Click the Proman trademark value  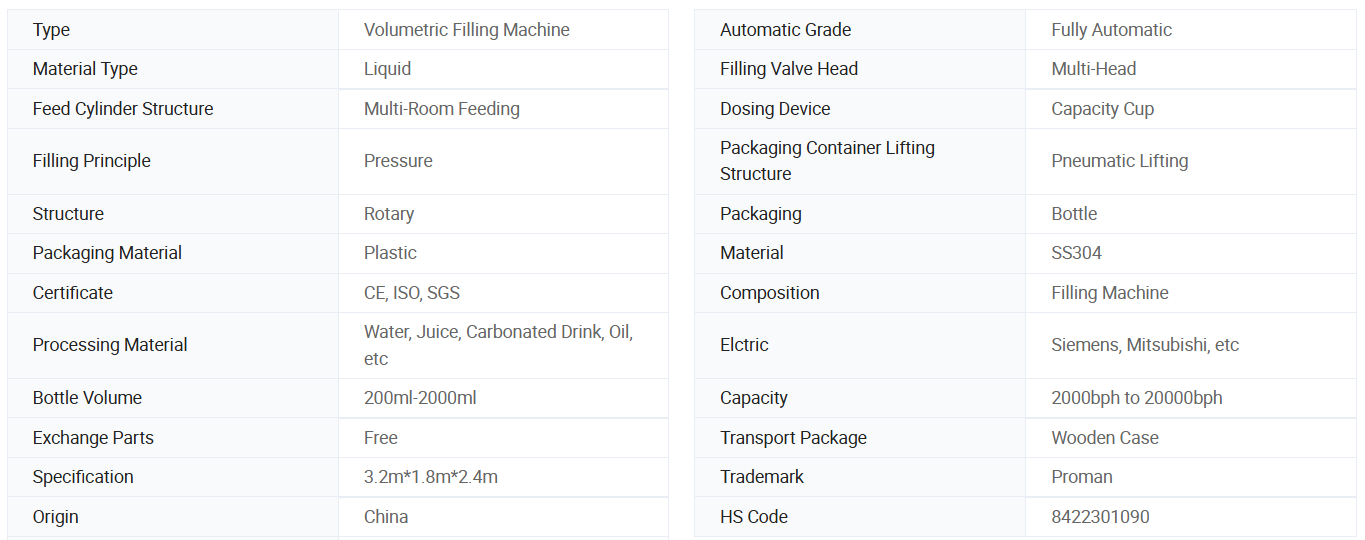(x=1081, y=477)
